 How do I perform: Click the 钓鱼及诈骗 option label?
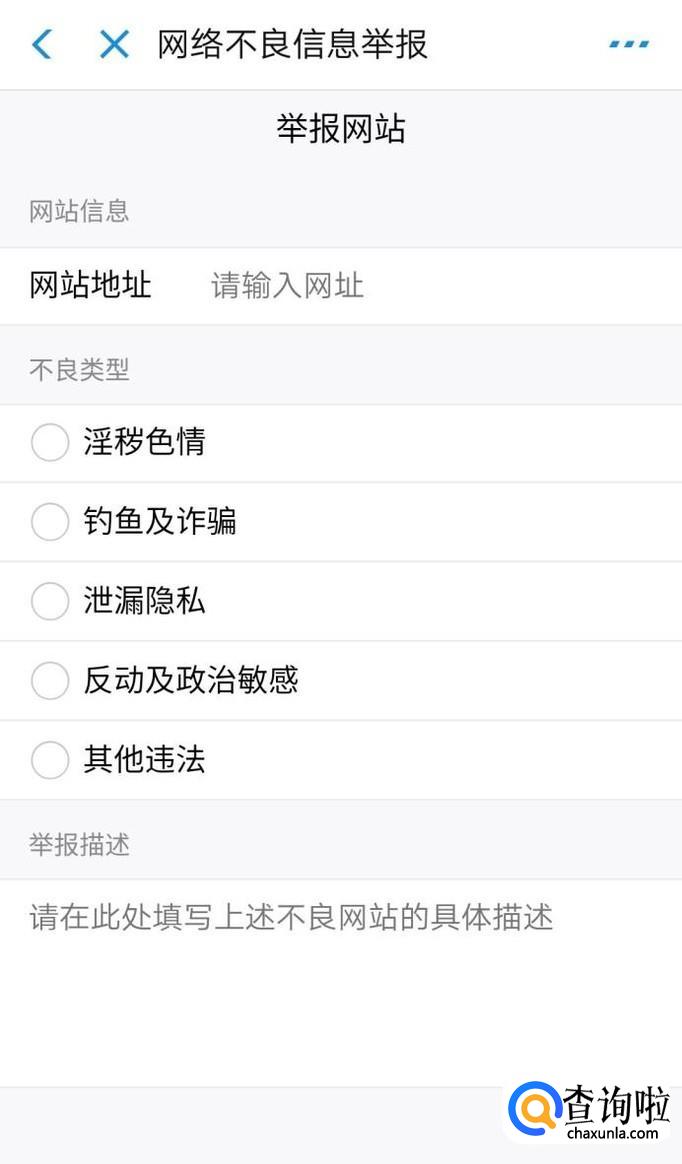(160, 522)
